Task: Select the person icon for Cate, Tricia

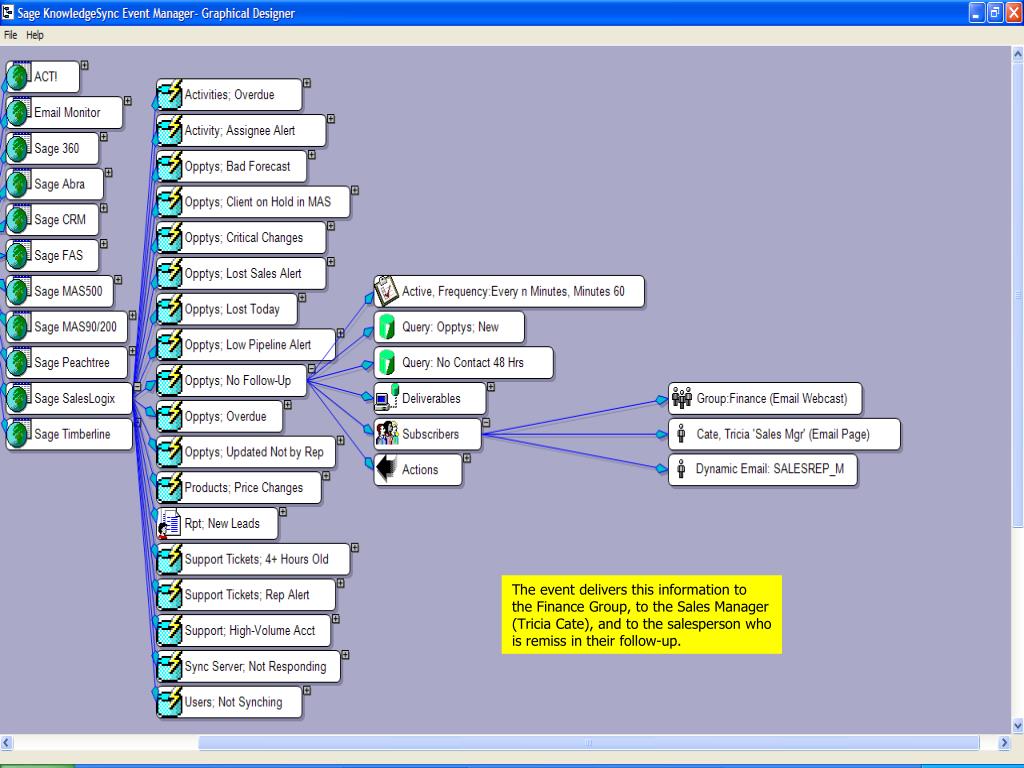Action: pyautogui.click(x=681, y=434)
